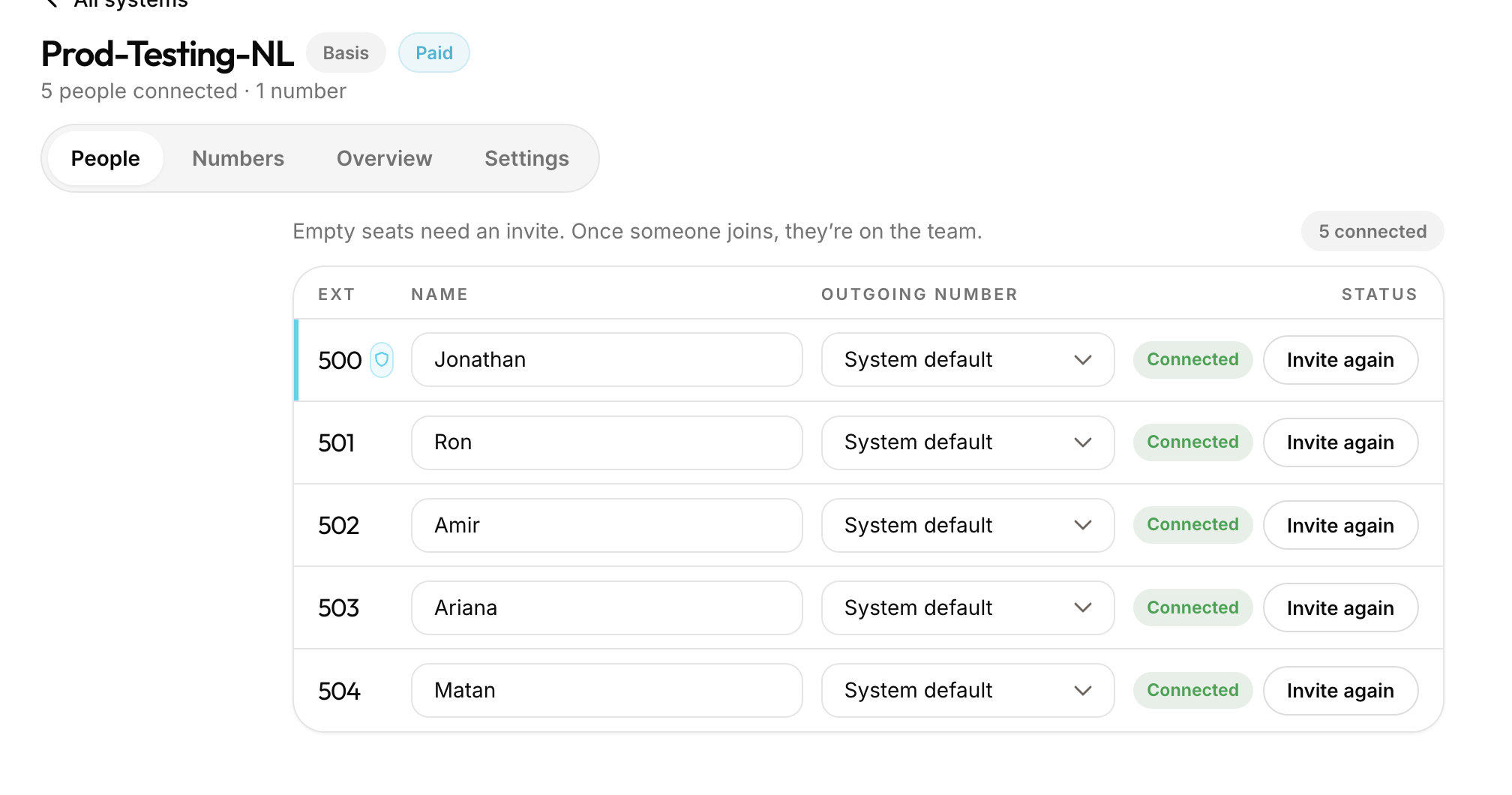
Task: Click the EXT column header
Action: (336, 294)
